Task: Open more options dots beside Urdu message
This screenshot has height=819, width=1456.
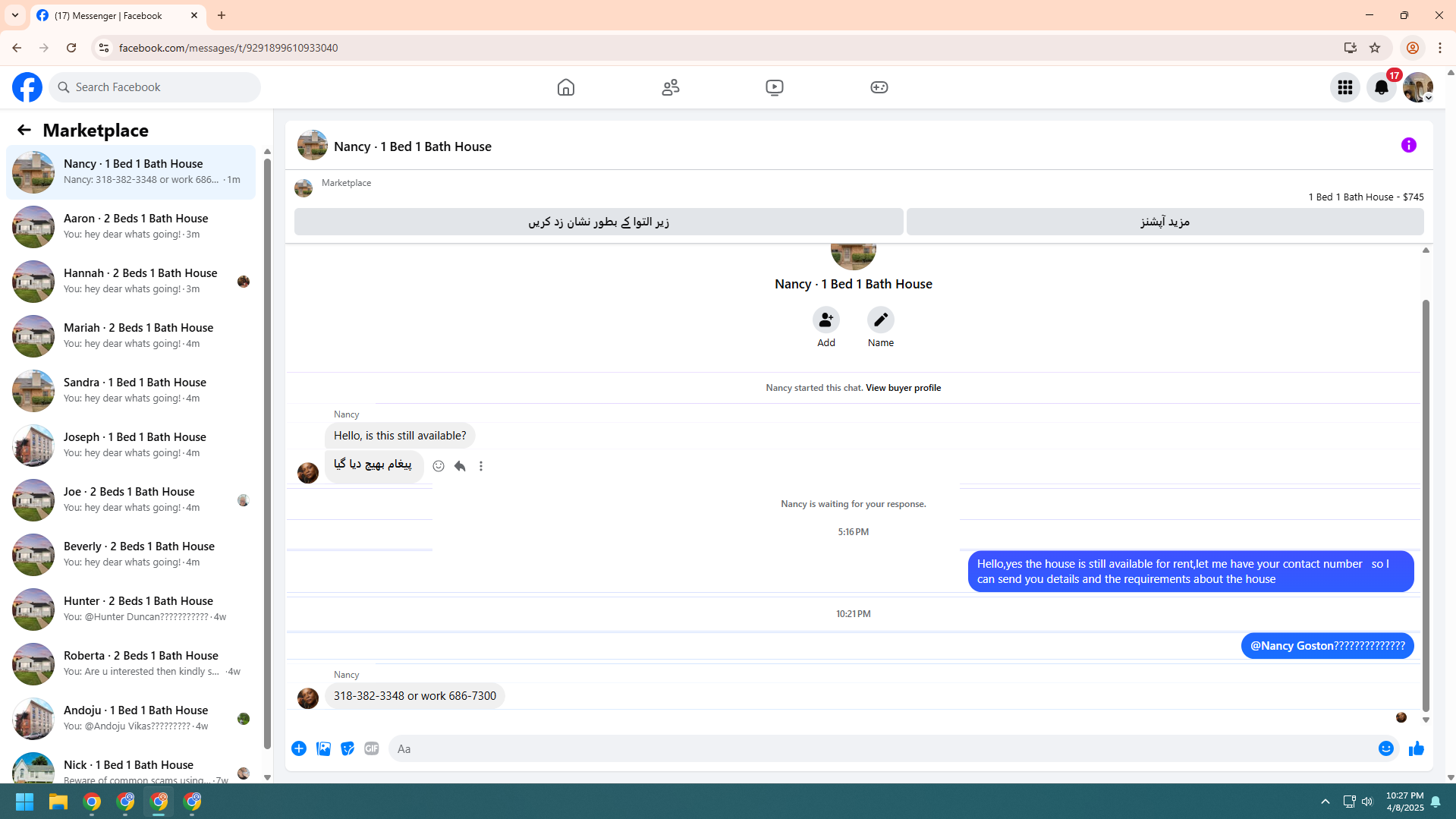Action: pos(481,466)
